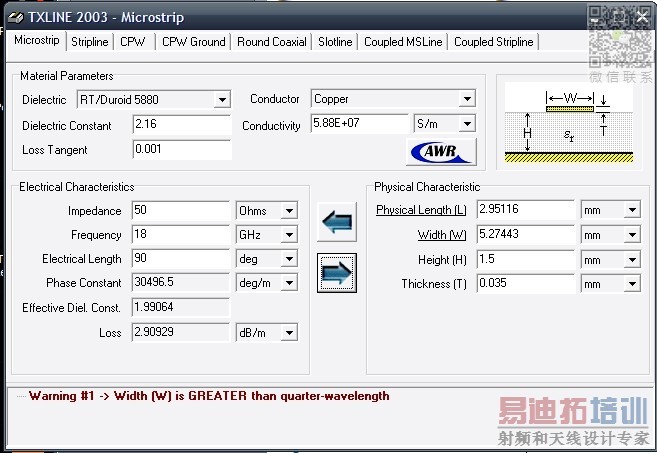Viewport: 657px width, 453px height.
Task: Click the Loss Tangent field 0.001
Action: click(181, 150)
